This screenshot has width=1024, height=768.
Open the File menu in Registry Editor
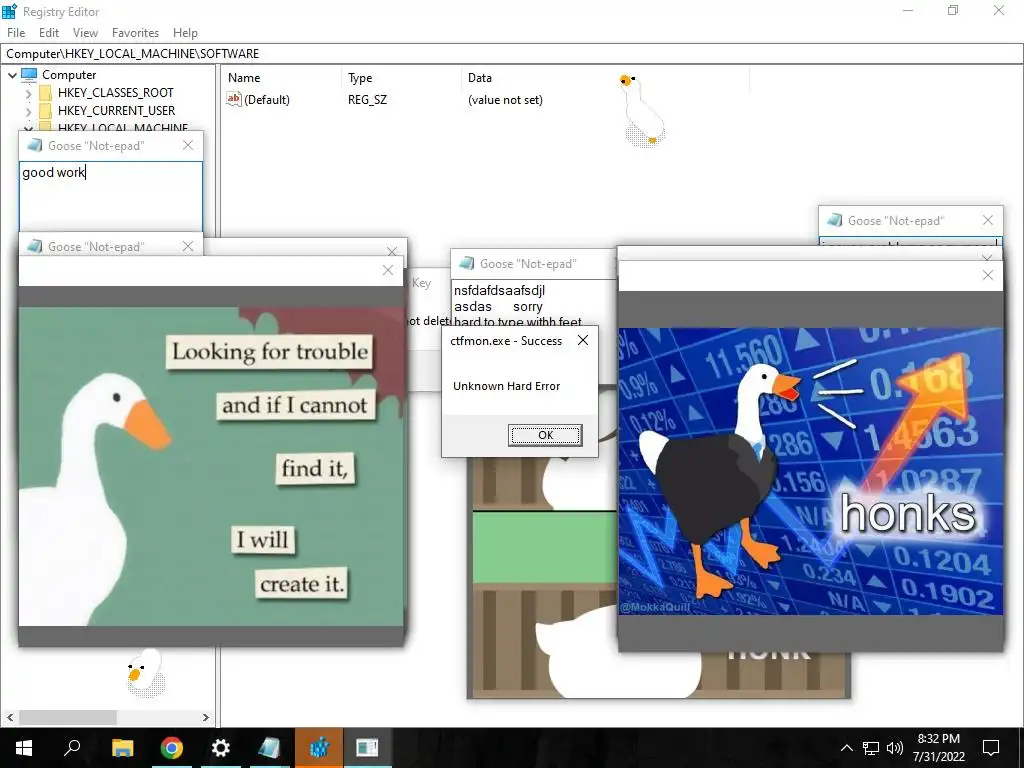tap(16, 33)
